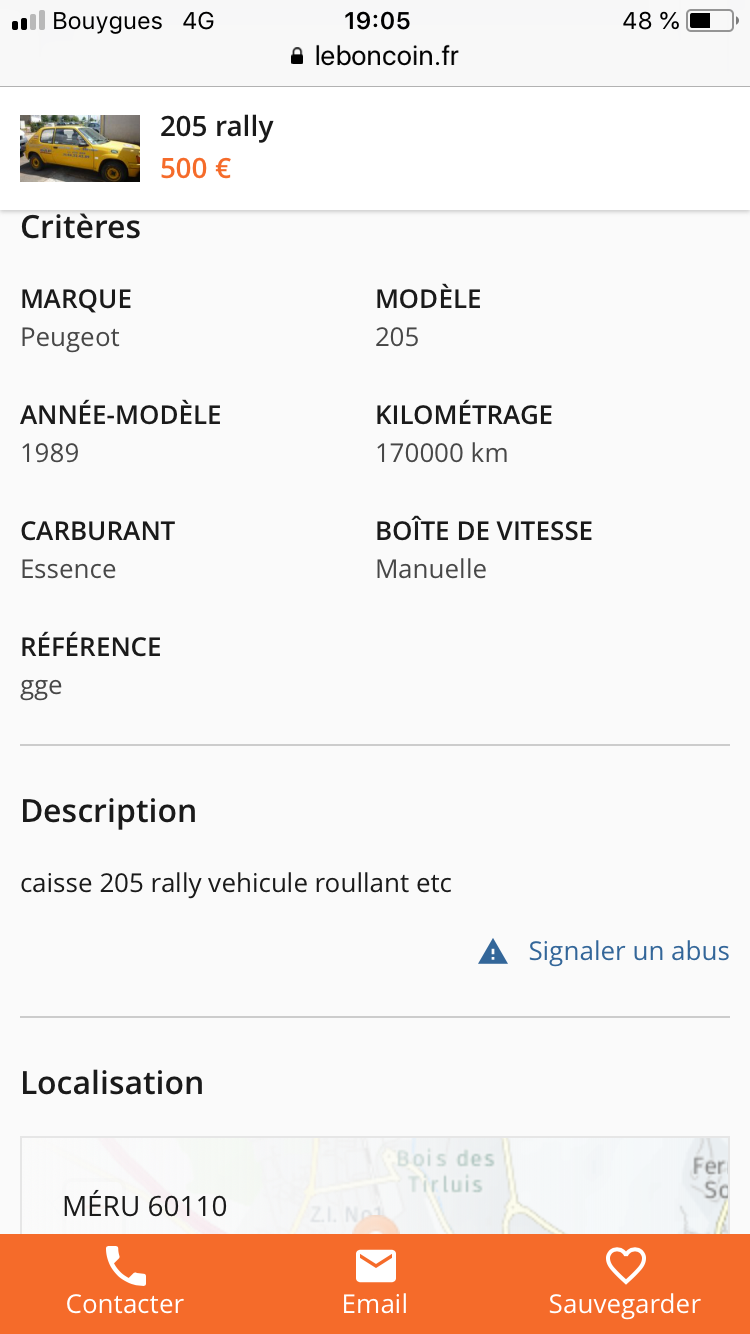Tap the heart Sauvegarder icon

coord(625,1266)
